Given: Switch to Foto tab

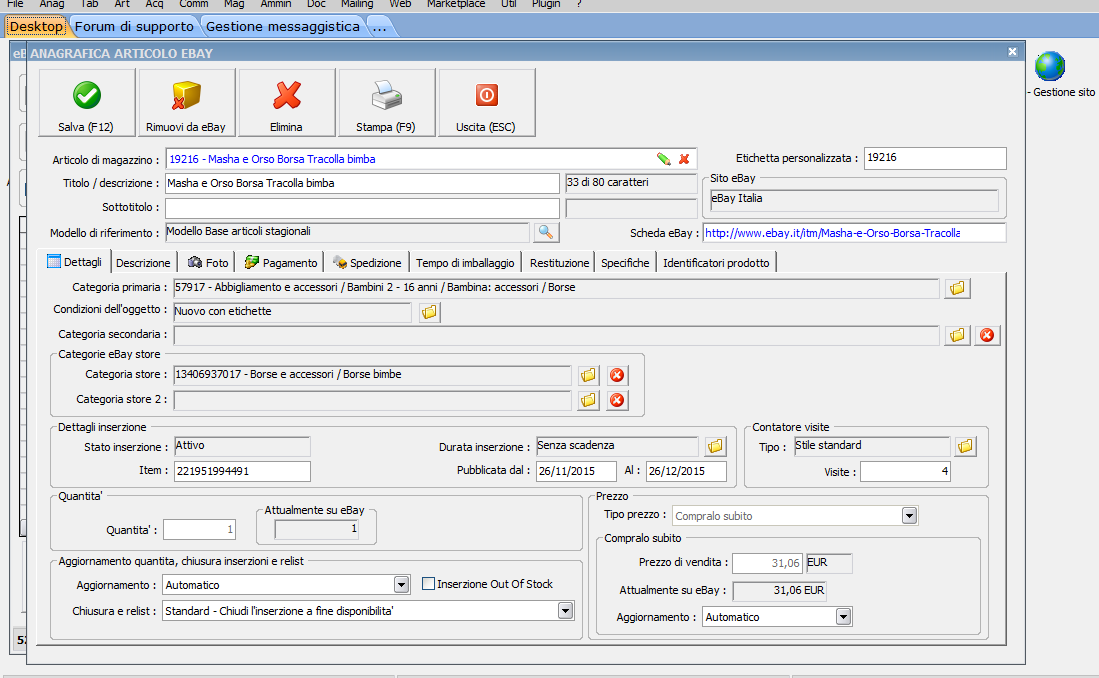Looking at the screenshot, I should (208, 263).
